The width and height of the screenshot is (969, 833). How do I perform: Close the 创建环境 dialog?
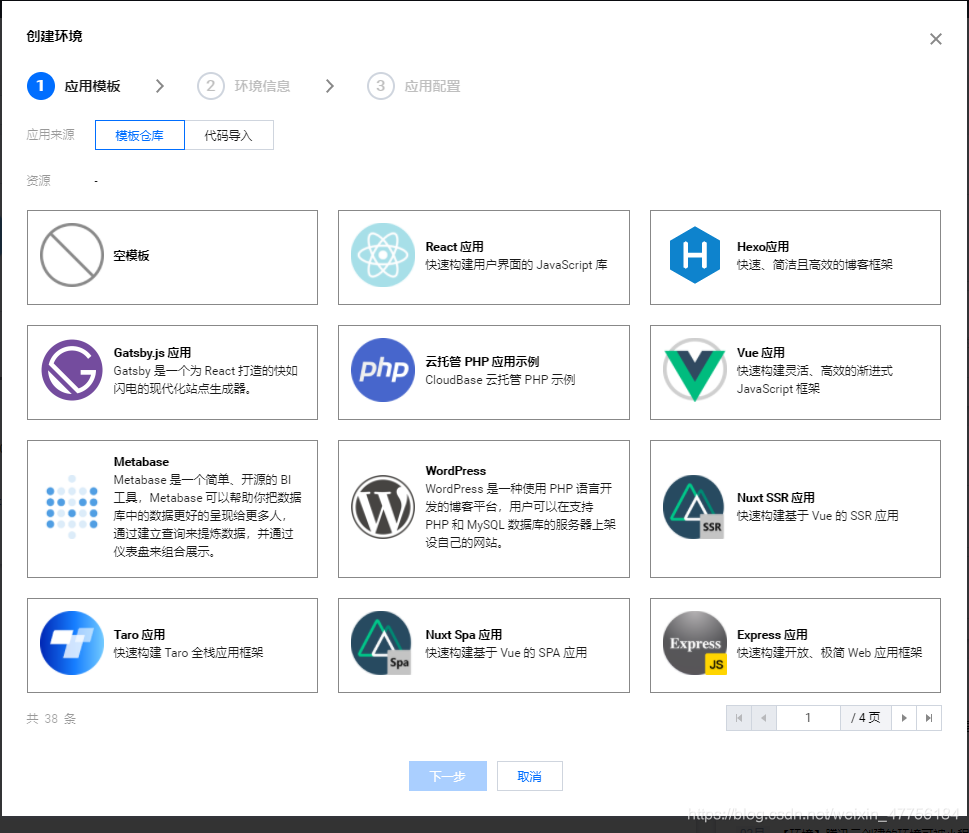coord(936,39)
